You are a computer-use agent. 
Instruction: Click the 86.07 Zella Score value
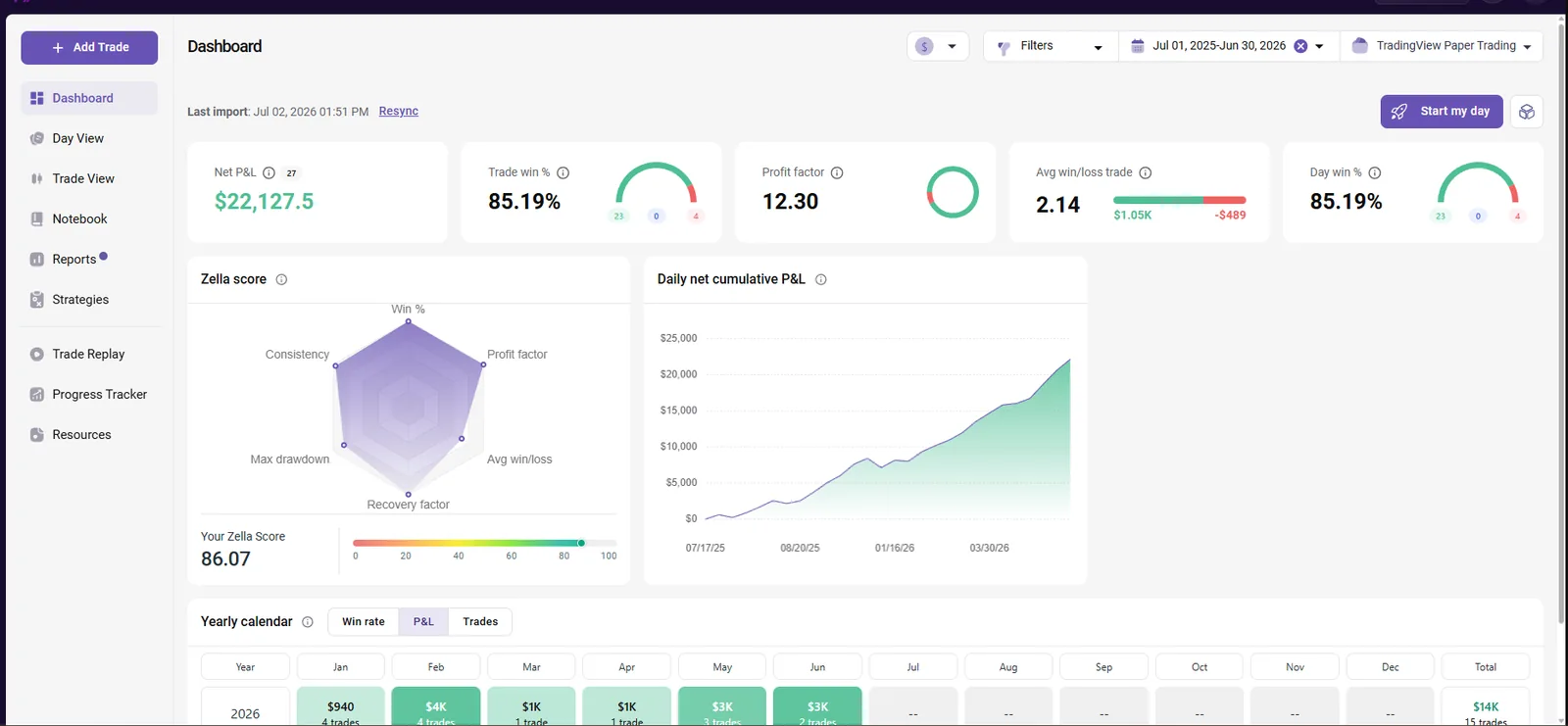point(226,559)
